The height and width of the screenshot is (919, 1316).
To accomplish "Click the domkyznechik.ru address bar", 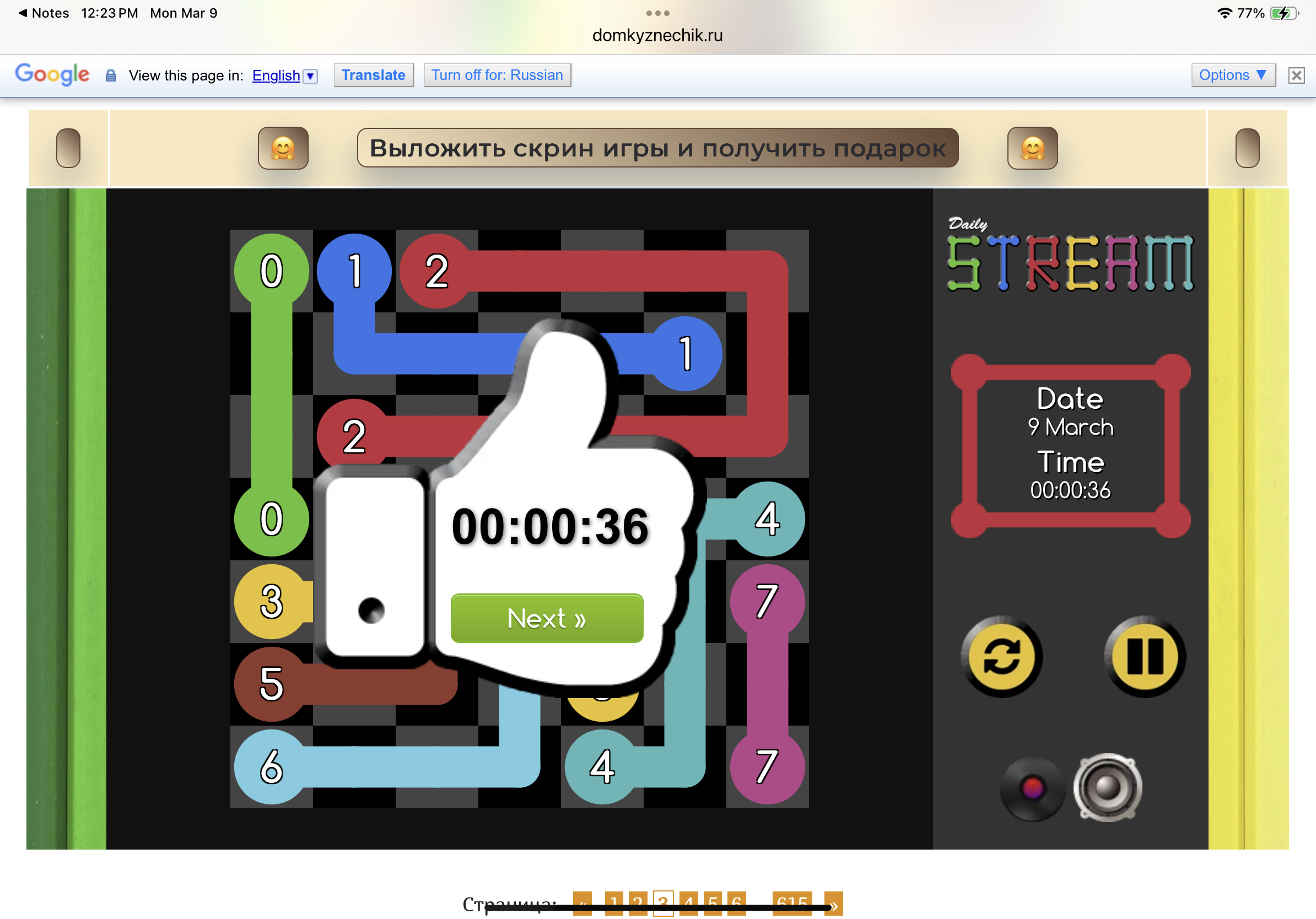I will (657, 35).
